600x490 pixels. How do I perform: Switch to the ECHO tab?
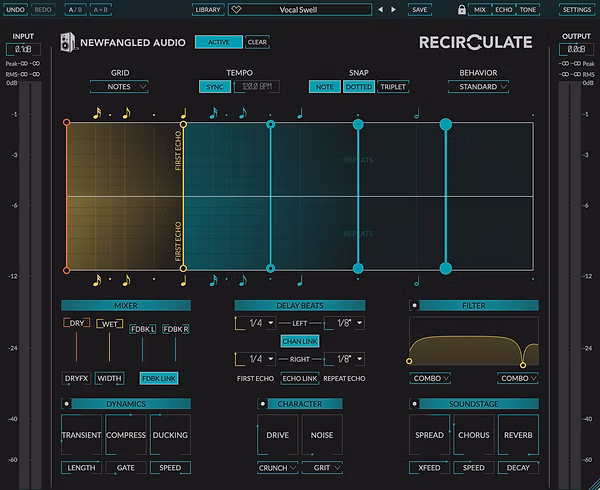(x=504, y=10)
